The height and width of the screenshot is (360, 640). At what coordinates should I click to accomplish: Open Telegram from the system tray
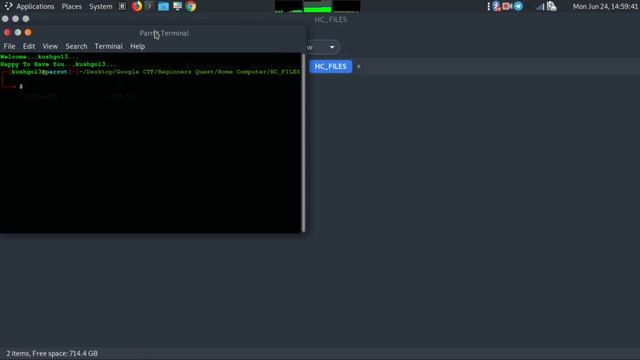coord(518,6)
